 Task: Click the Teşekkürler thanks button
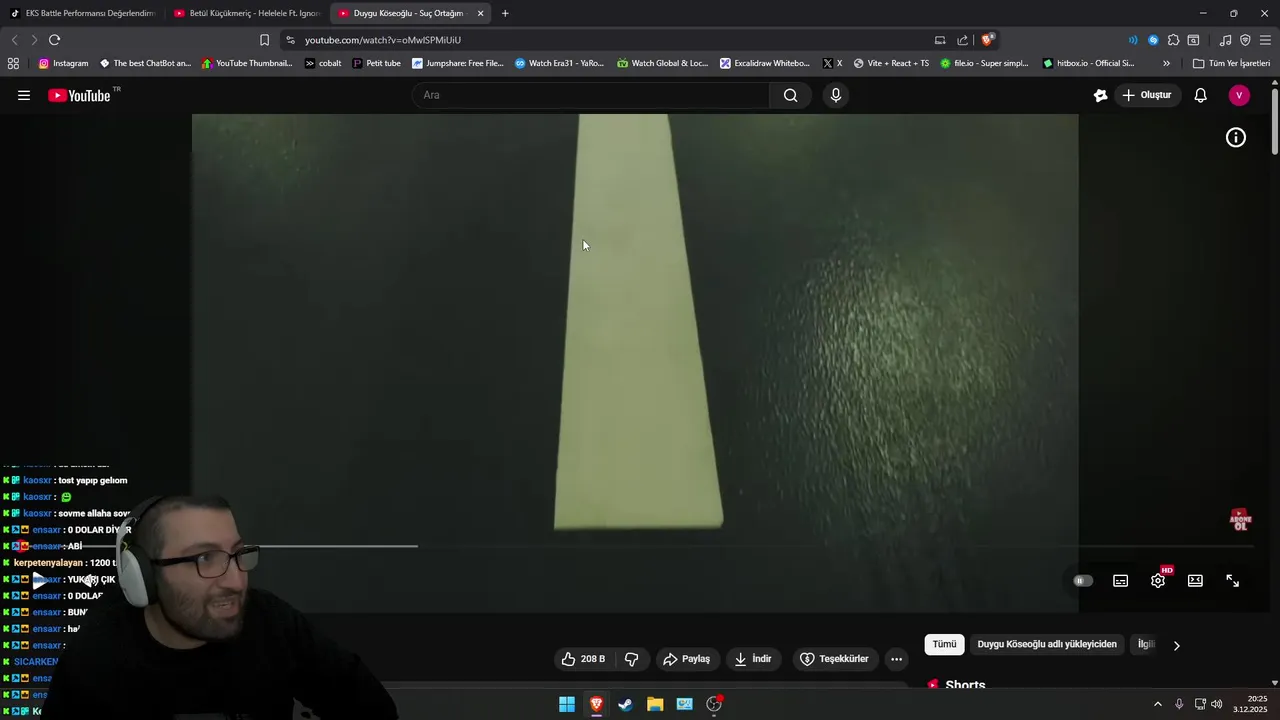[x=835, y=659]
